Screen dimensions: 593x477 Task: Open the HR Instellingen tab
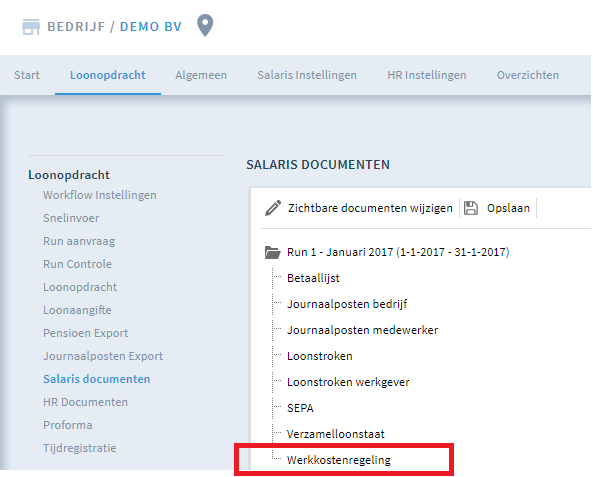click(x=427, y=75)
